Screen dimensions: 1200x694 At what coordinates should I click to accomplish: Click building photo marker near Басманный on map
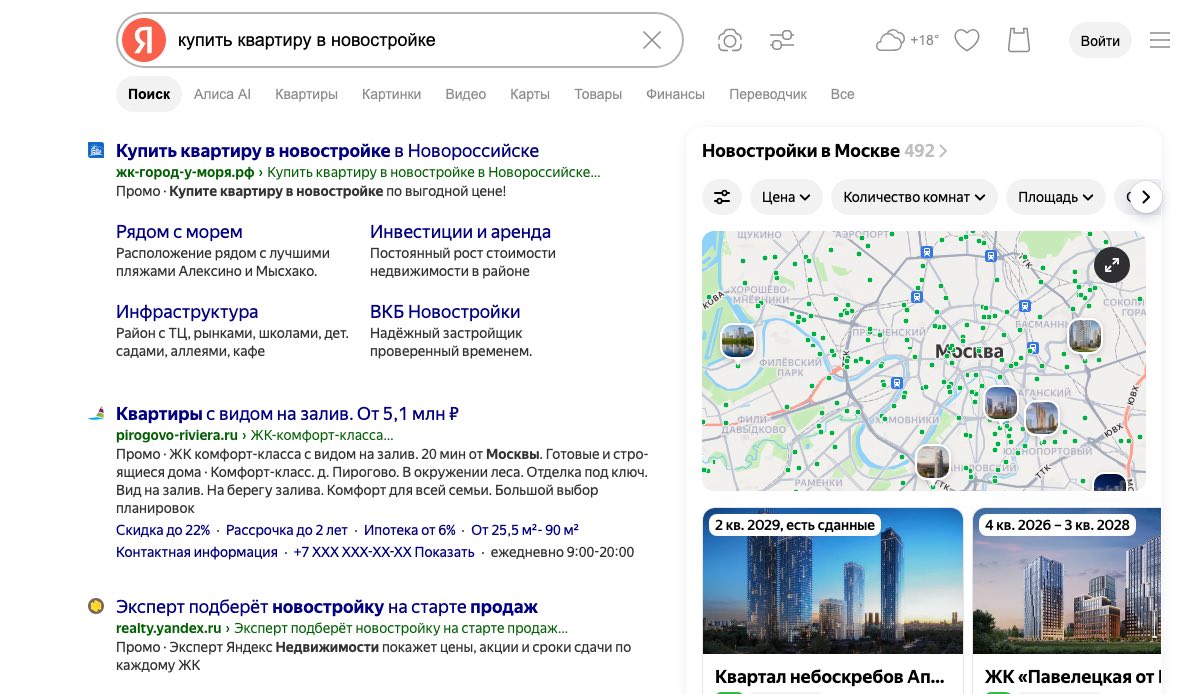coord(1084,335)
